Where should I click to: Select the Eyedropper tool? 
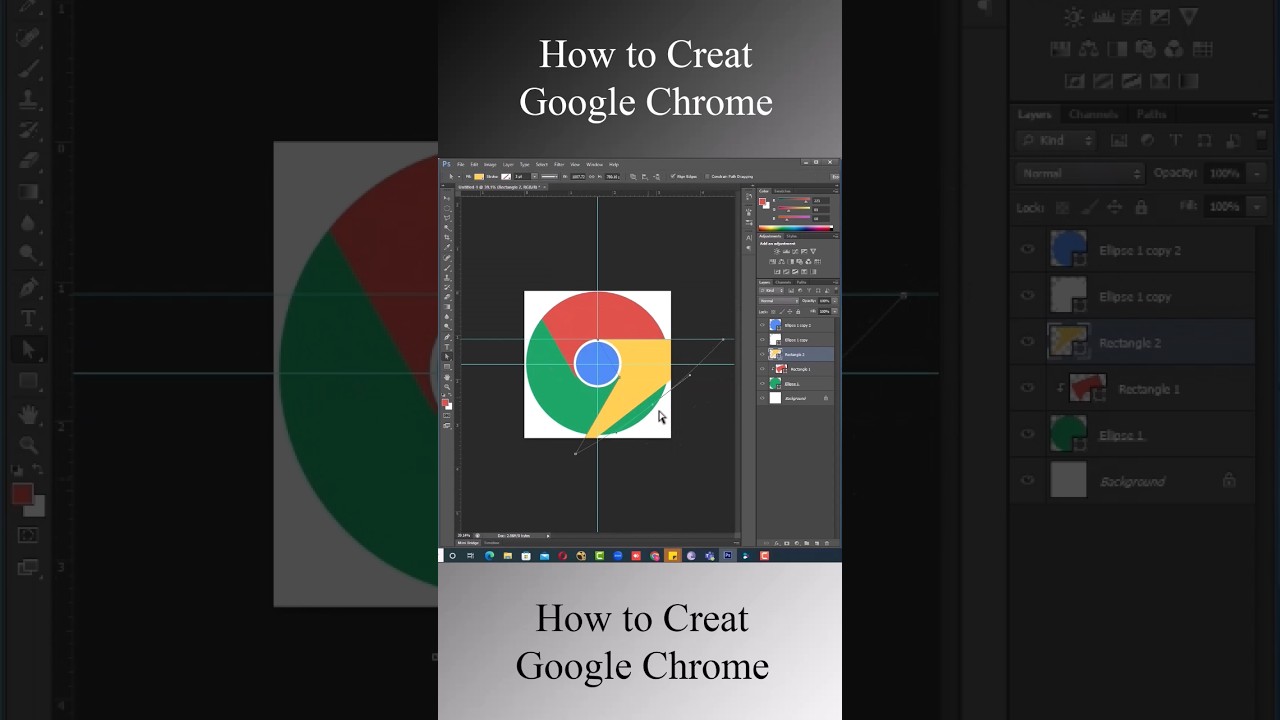pos(447,247)
